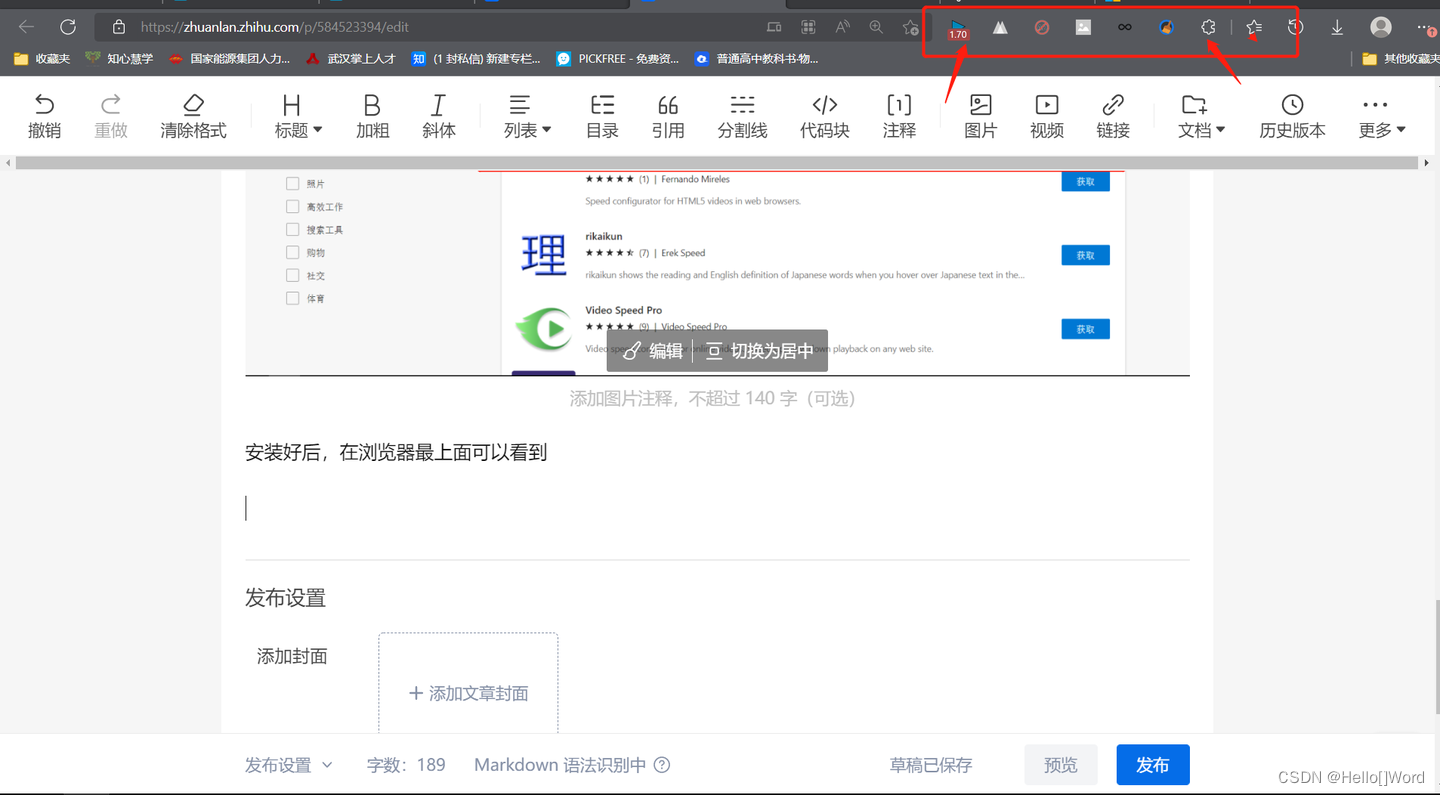Open the browser settings ellipsis menu

(x=1425, y=27)
